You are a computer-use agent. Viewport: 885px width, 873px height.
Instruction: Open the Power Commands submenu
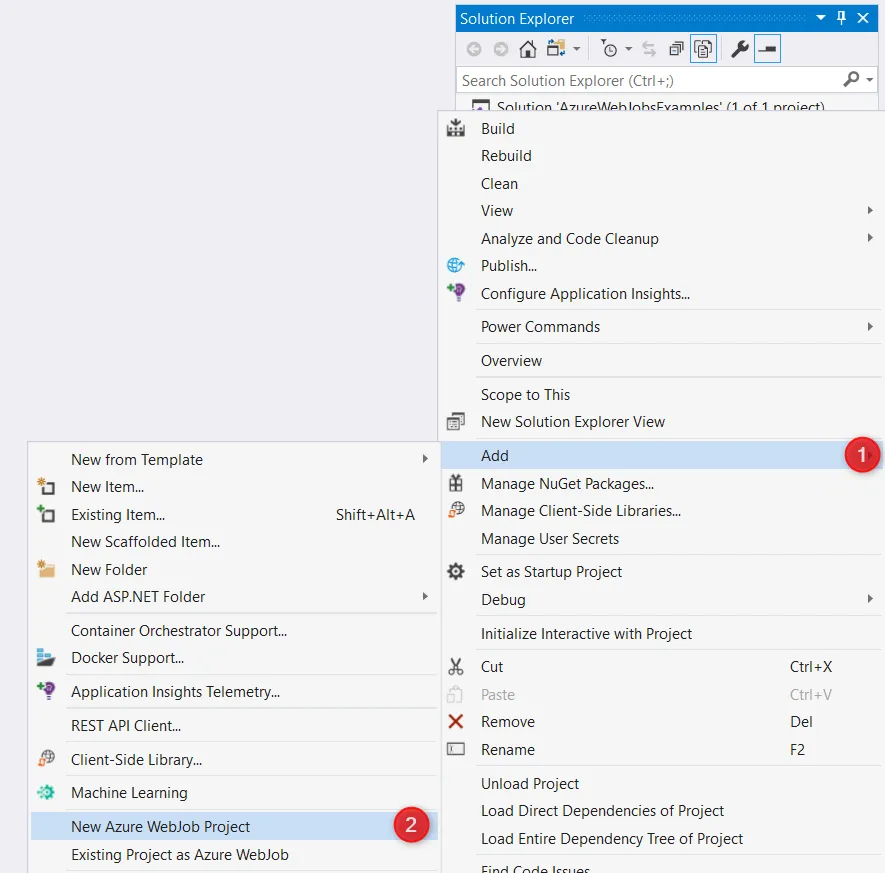point(661,327)
